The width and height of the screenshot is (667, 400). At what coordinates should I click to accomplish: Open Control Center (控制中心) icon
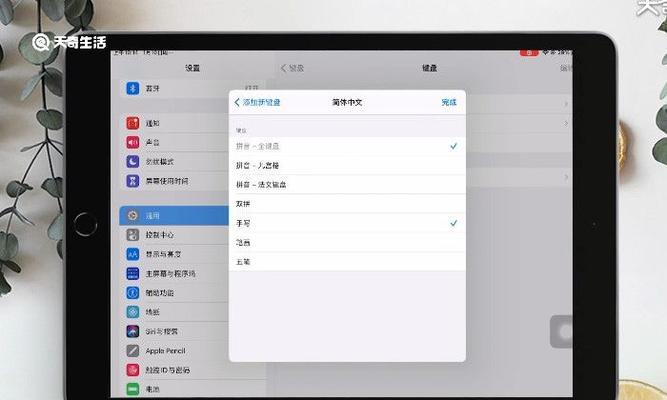[x=133, y=235]
